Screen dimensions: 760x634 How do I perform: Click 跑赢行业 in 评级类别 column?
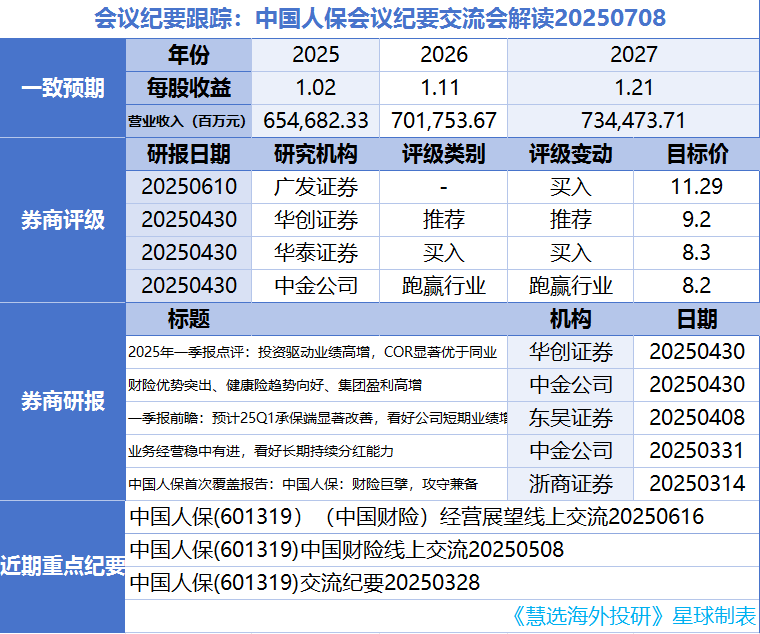tap(443, 286)
